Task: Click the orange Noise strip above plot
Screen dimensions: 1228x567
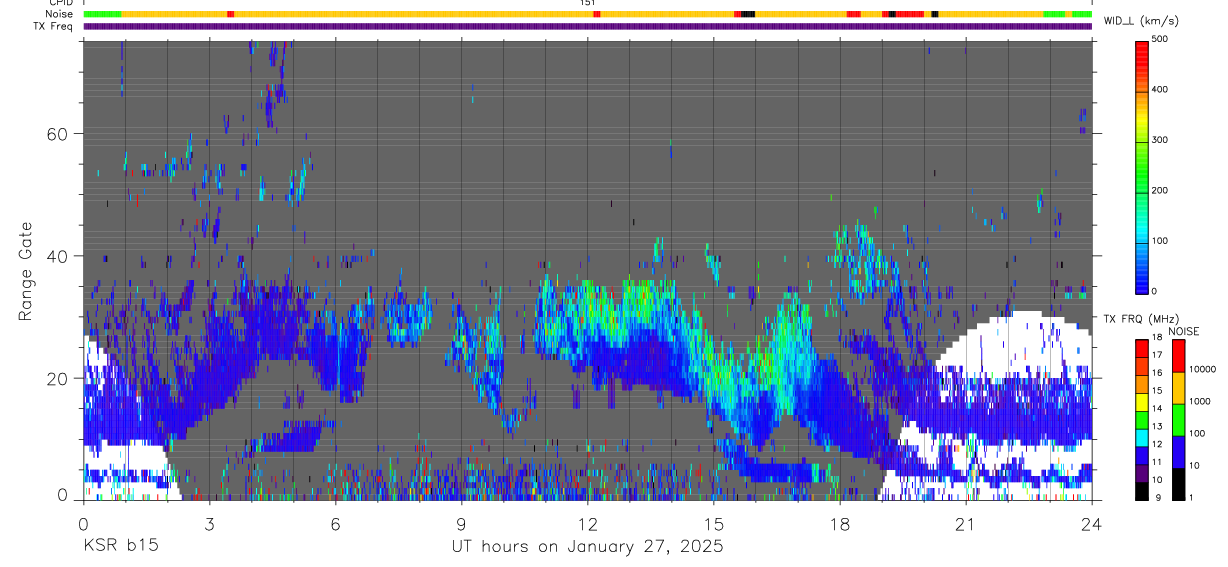Action: [588, 14]
